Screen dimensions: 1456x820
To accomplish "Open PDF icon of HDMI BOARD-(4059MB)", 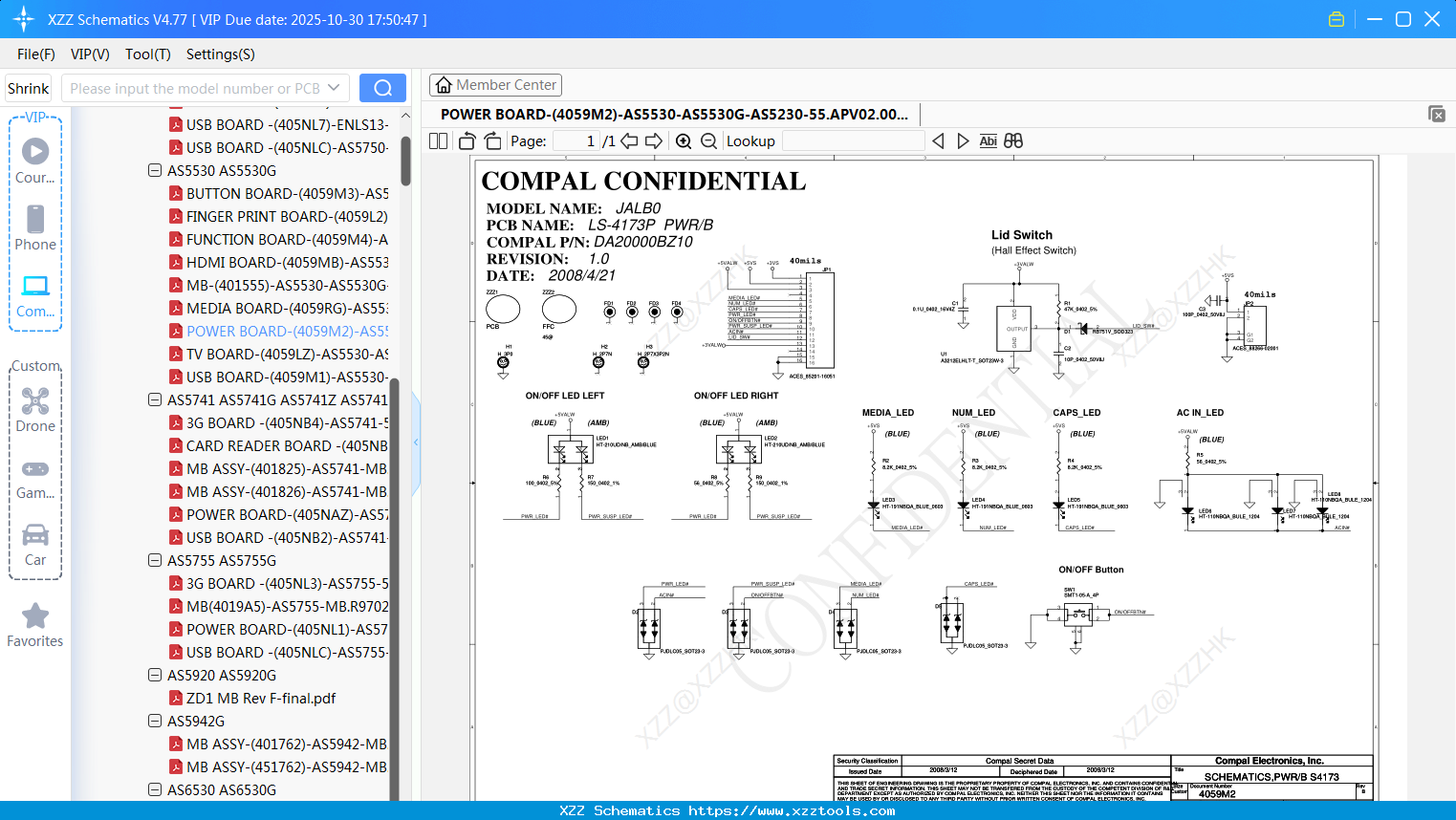I will (176, 262).
